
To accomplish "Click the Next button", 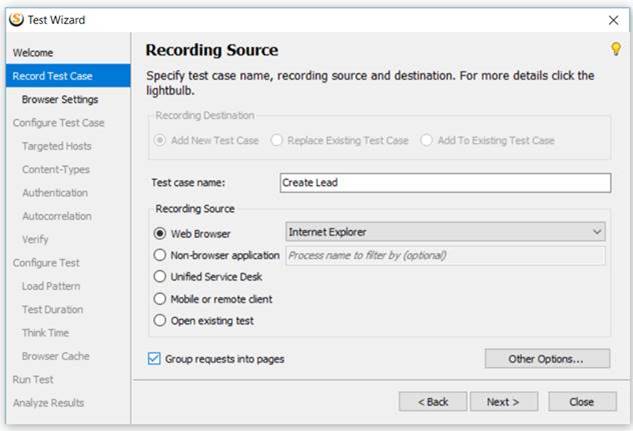I will coord(503,402).
